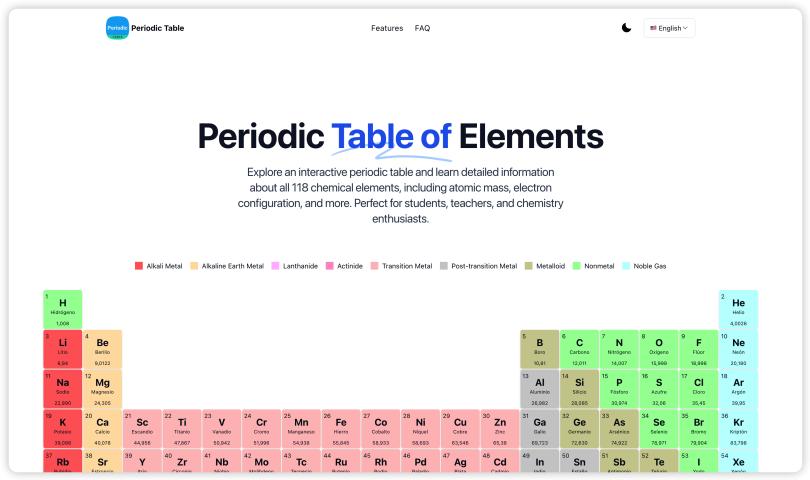Click the Iron (Fe) element tile
810x480 pixels.
pyautogui.click(x=341, y=428)
